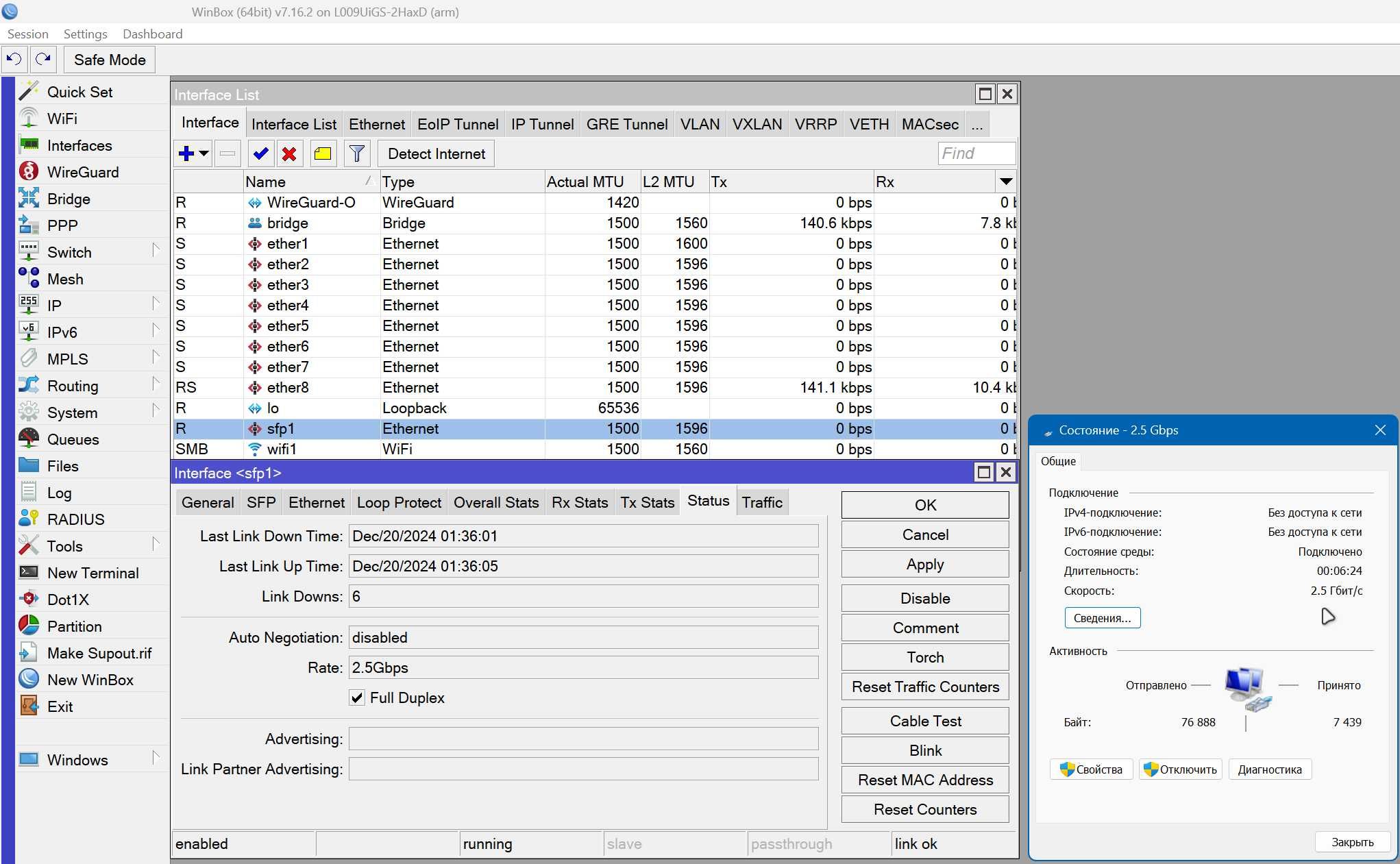This screenshot has height=864, width=1400.
Task: Click Reset Traffic Counters
Action: coord(925,687)
